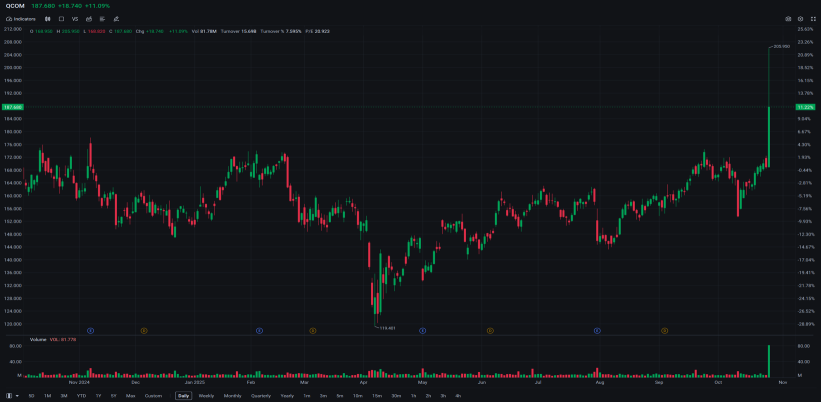Select the 1Y time range
The width and height of the screenshot is (821, 402).
(x=98, y=396)
